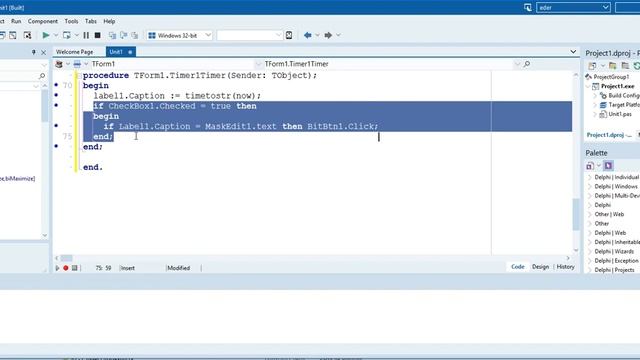Open the Tools menu

click(71, 21)
